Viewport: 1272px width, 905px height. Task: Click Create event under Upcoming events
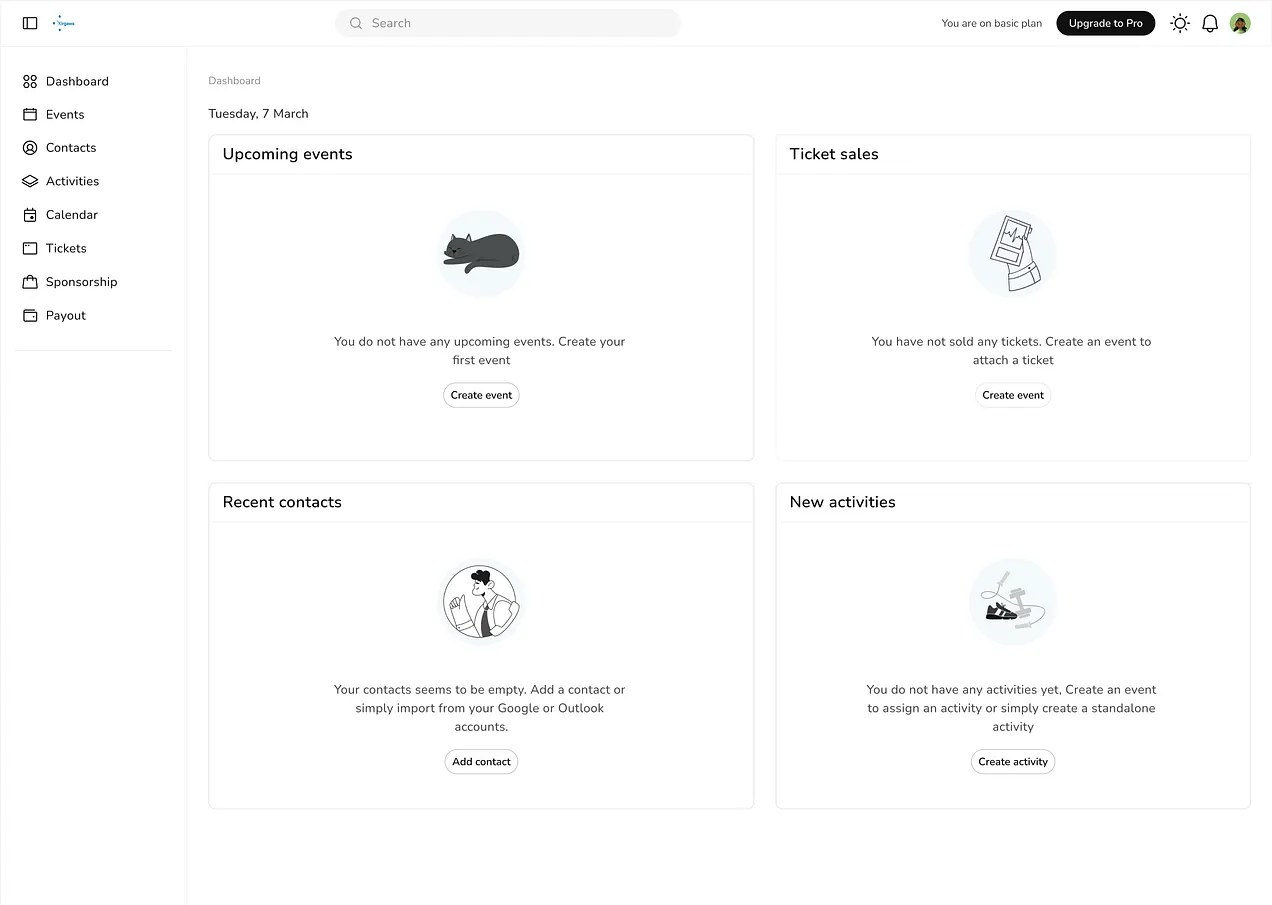click(x=481, y=395)
